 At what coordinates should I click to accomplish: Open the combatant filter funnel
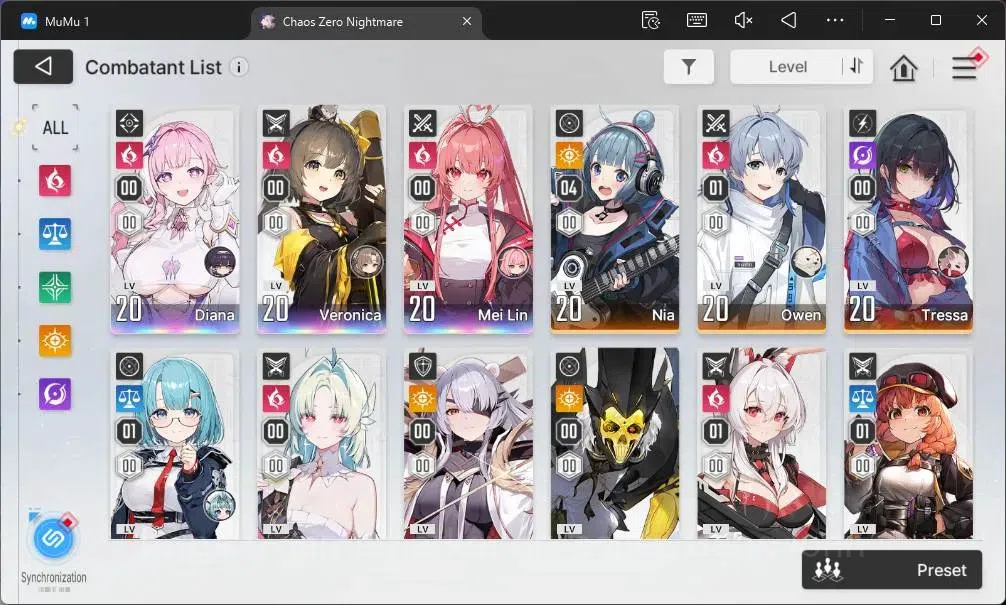pos(688,67)
